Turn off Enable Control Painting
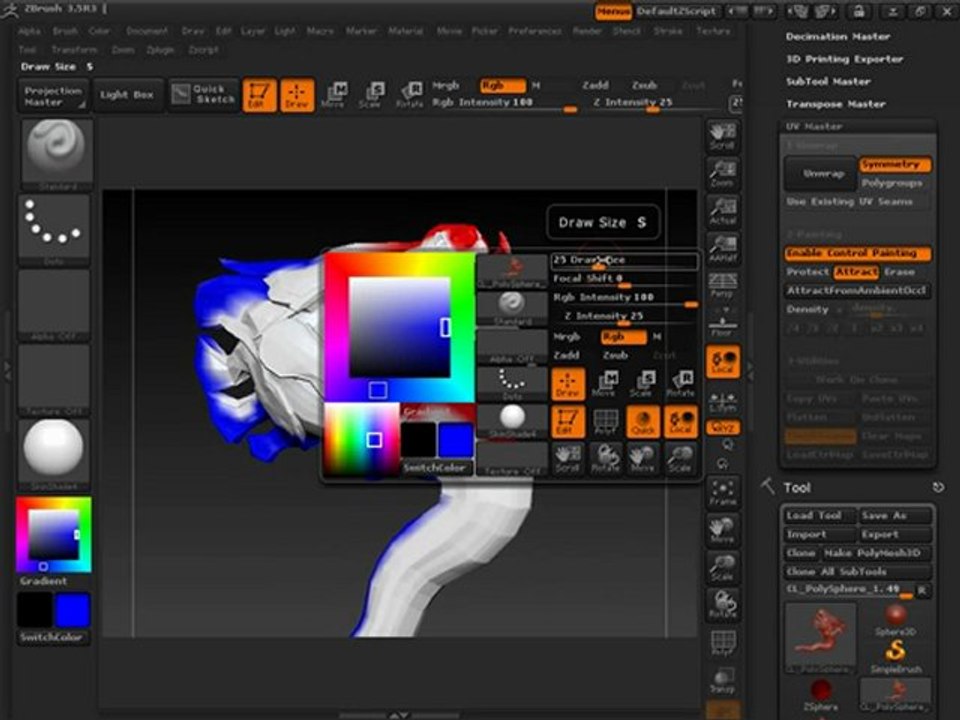The height and width of the screenshot is (720, 960). 857,254
